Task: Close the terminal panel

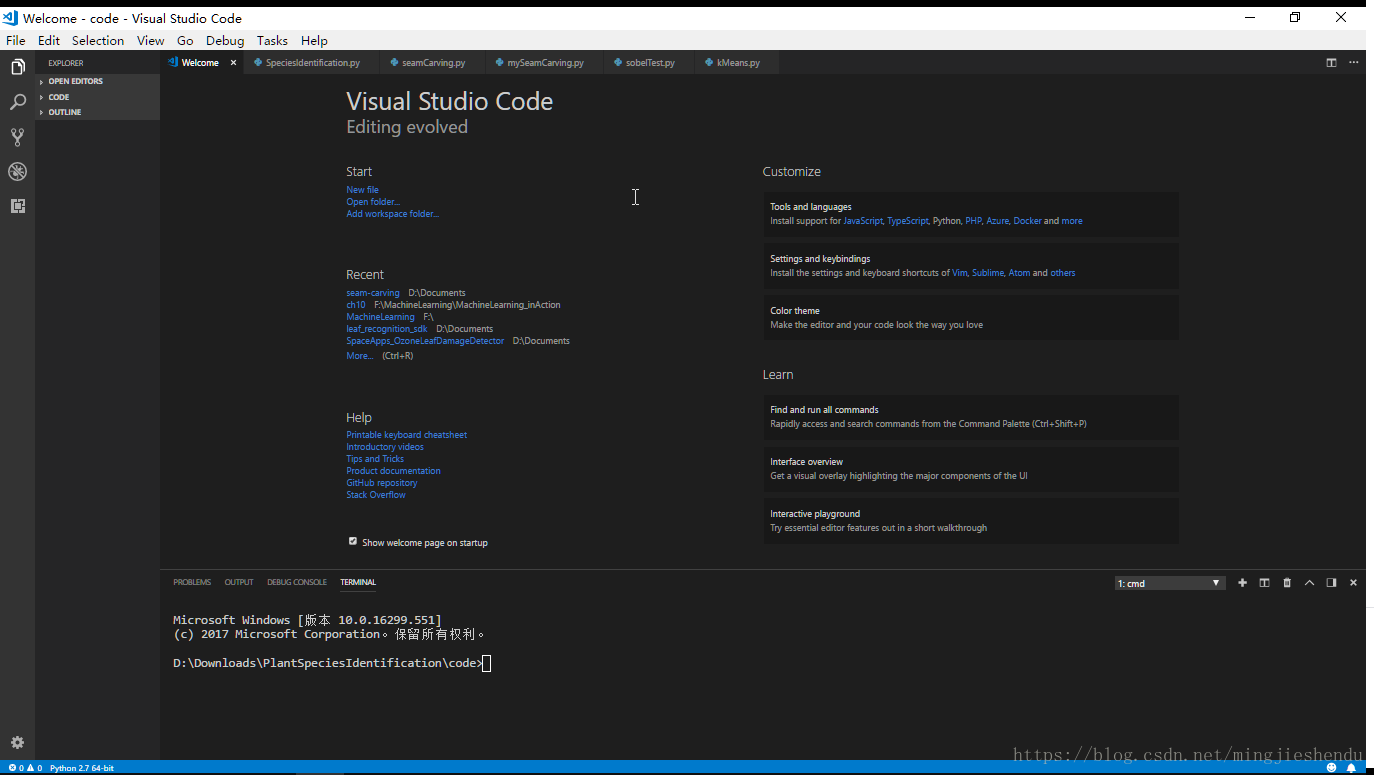Action: [x=1353, y=583]
